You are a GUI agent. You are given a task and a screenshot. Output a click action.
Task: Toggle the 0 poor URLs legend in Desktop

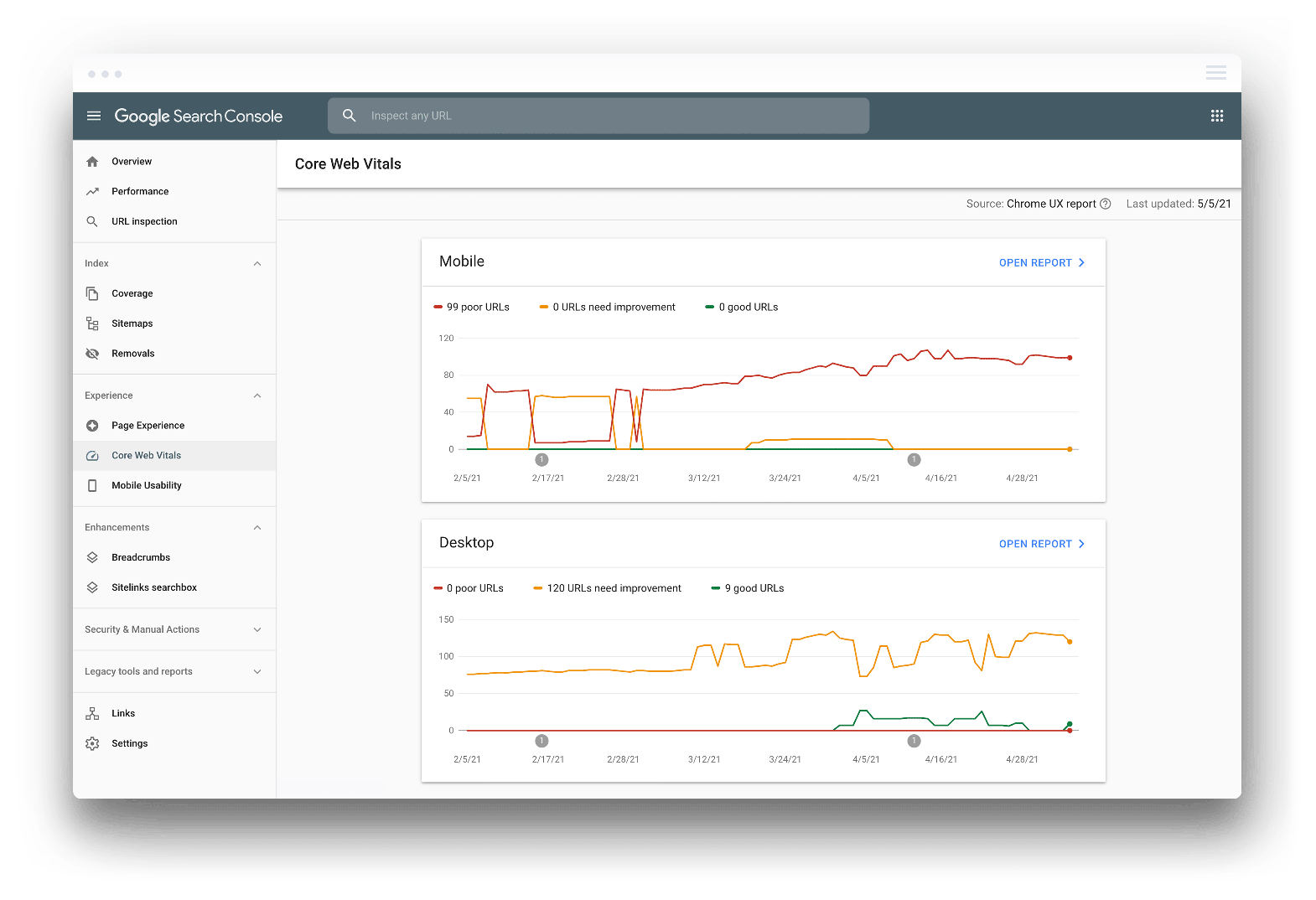pos(469,588)
